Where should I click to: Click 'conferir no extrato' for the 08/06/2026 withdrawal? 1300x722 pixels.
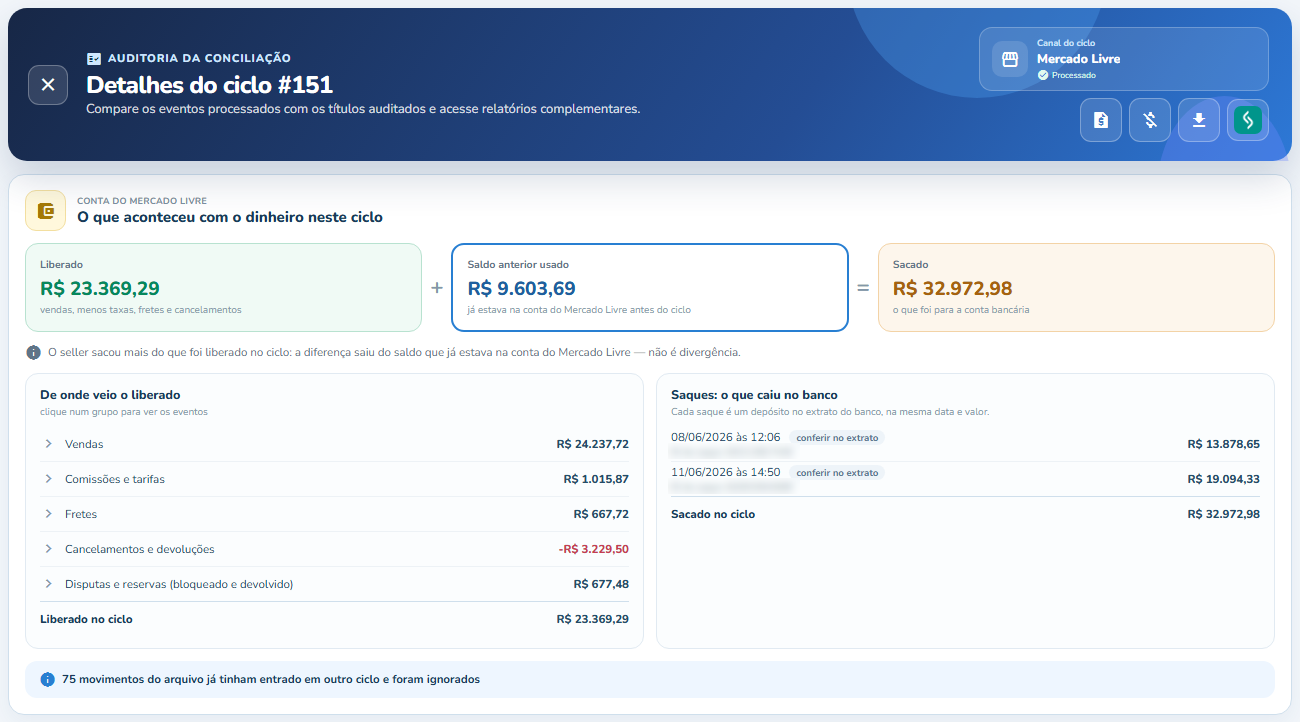click(837, 438)
